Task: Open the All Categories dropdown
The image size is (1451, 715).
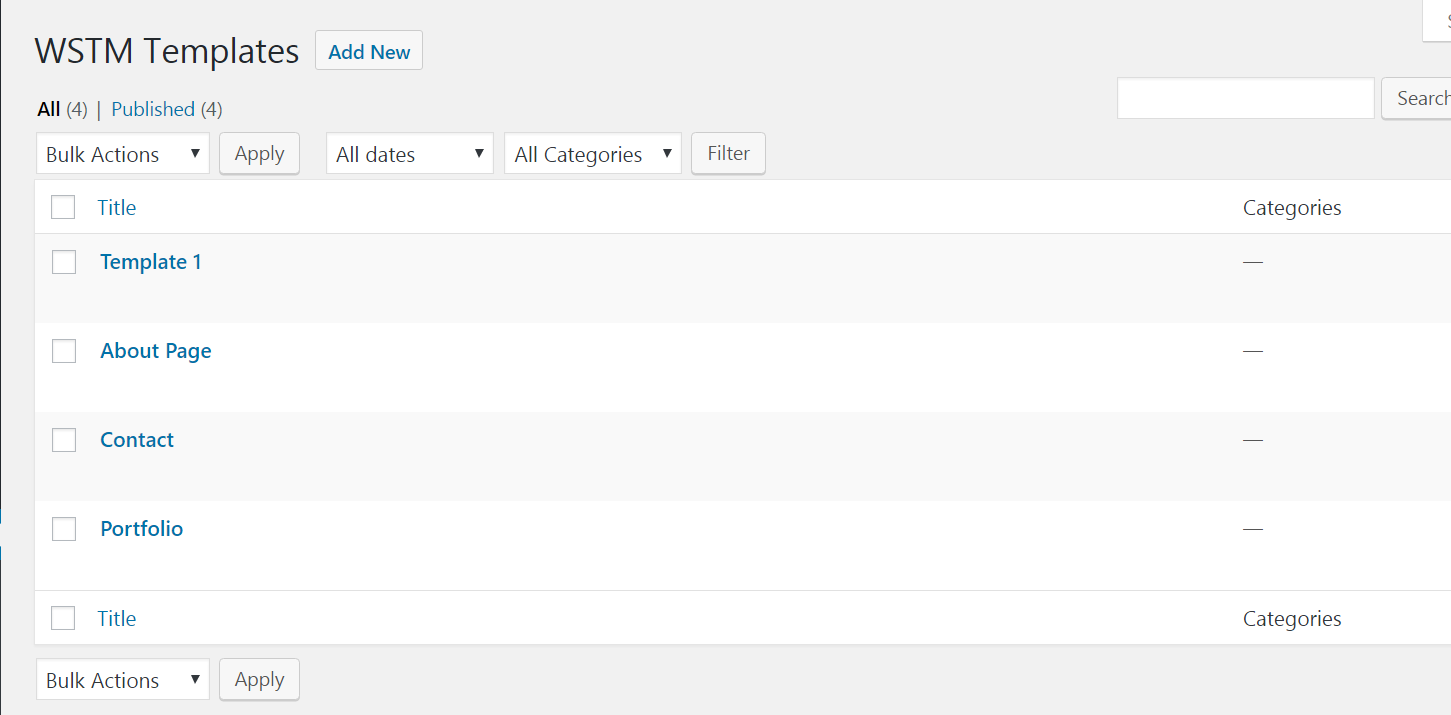Action: point(593,154)
